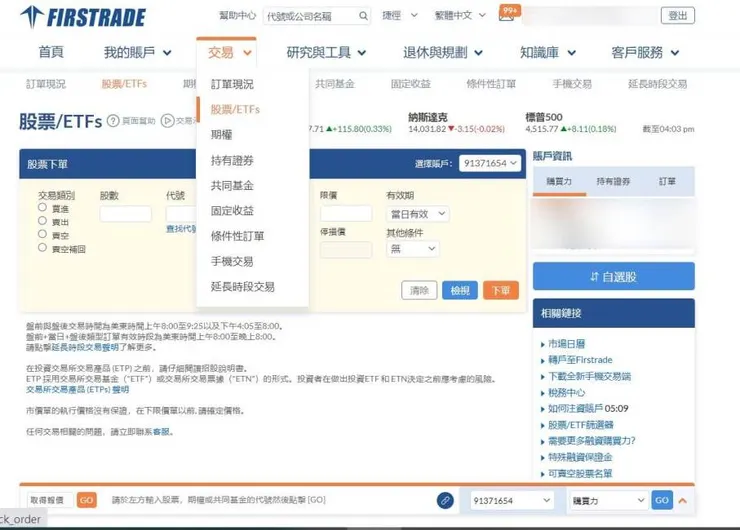Click the blue 檢視 review button
This screenshot has height=530, width=740.
(460, 290)
